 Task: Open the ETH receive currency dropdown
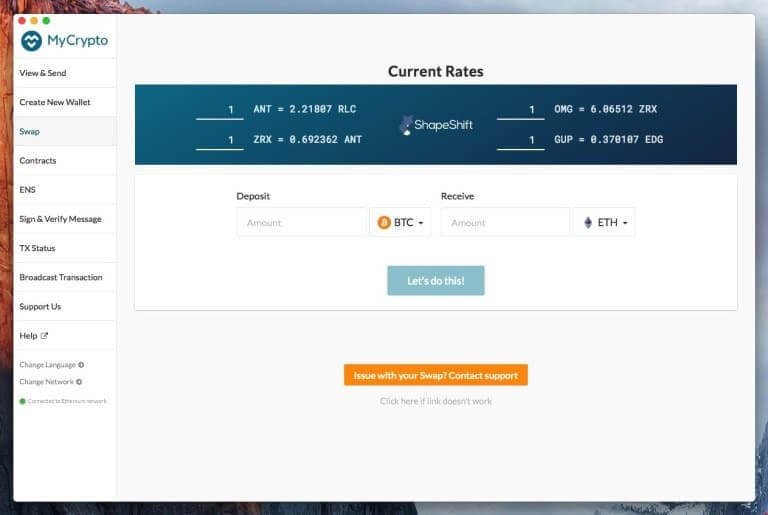[x=604, y=222]
